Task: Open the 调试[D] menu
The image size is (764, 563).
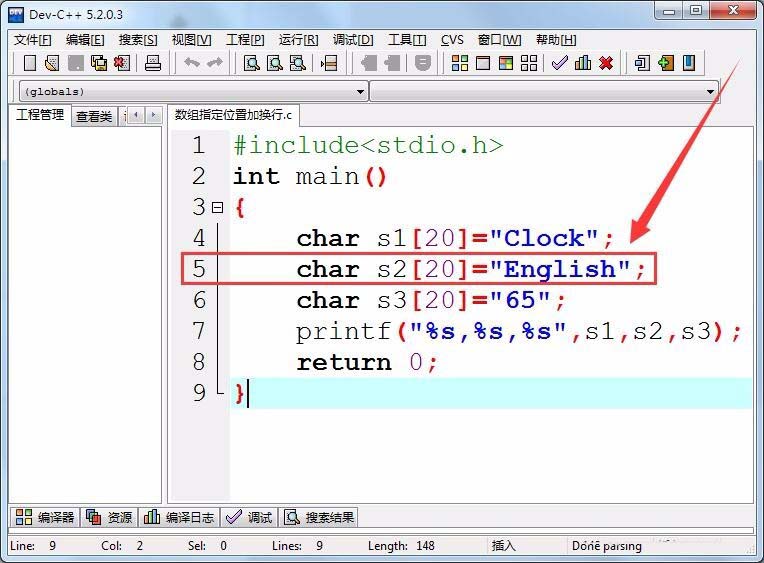Action: coord(353,39)
